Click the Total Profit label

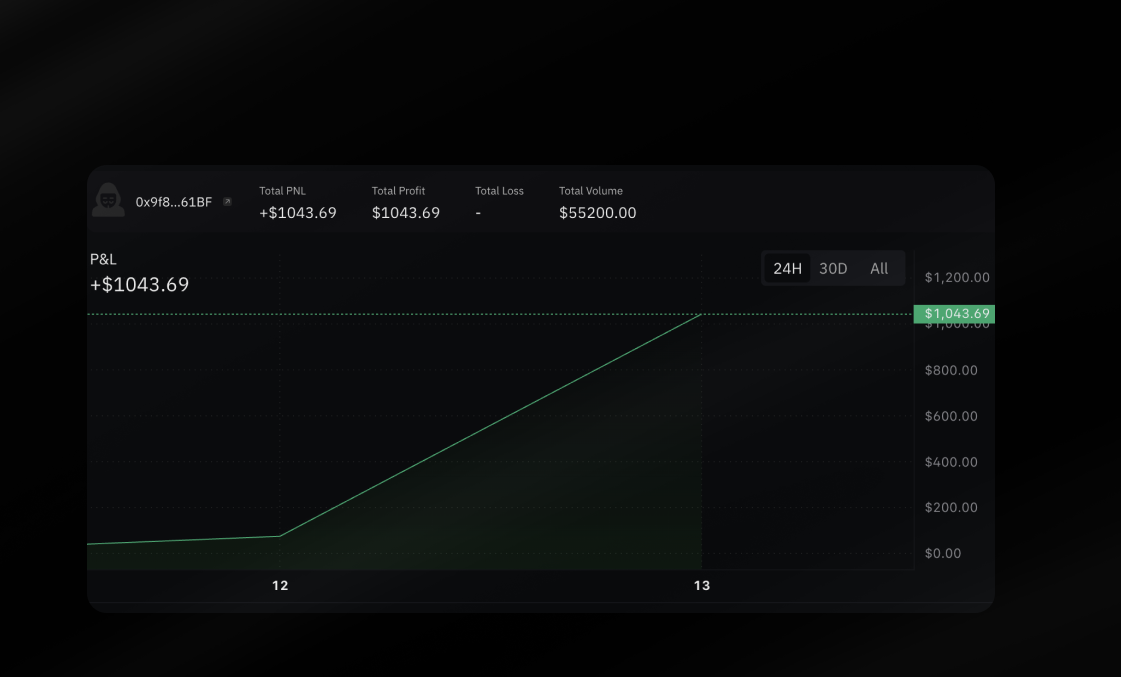(398, 191)
